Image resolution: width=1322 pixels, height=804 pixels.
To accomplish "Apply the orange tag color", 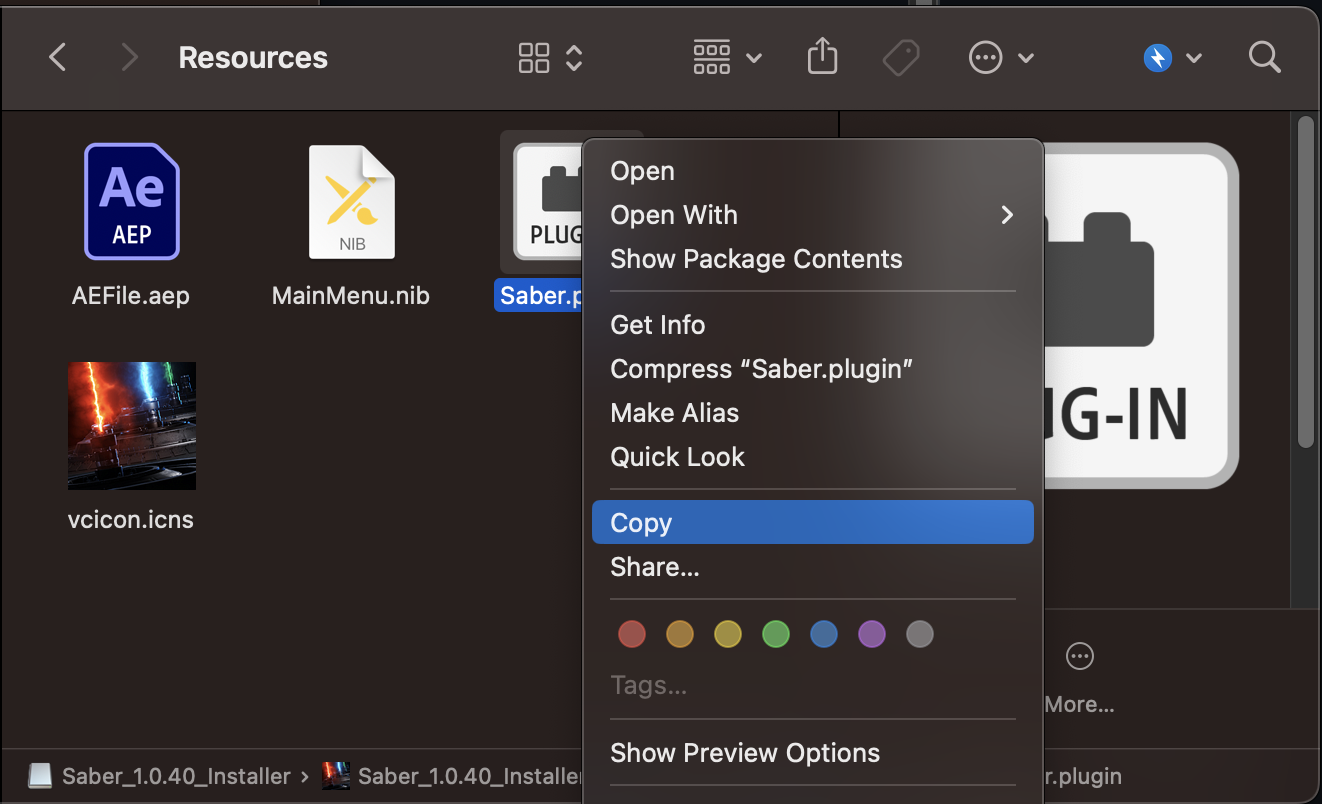I will 680,634.
